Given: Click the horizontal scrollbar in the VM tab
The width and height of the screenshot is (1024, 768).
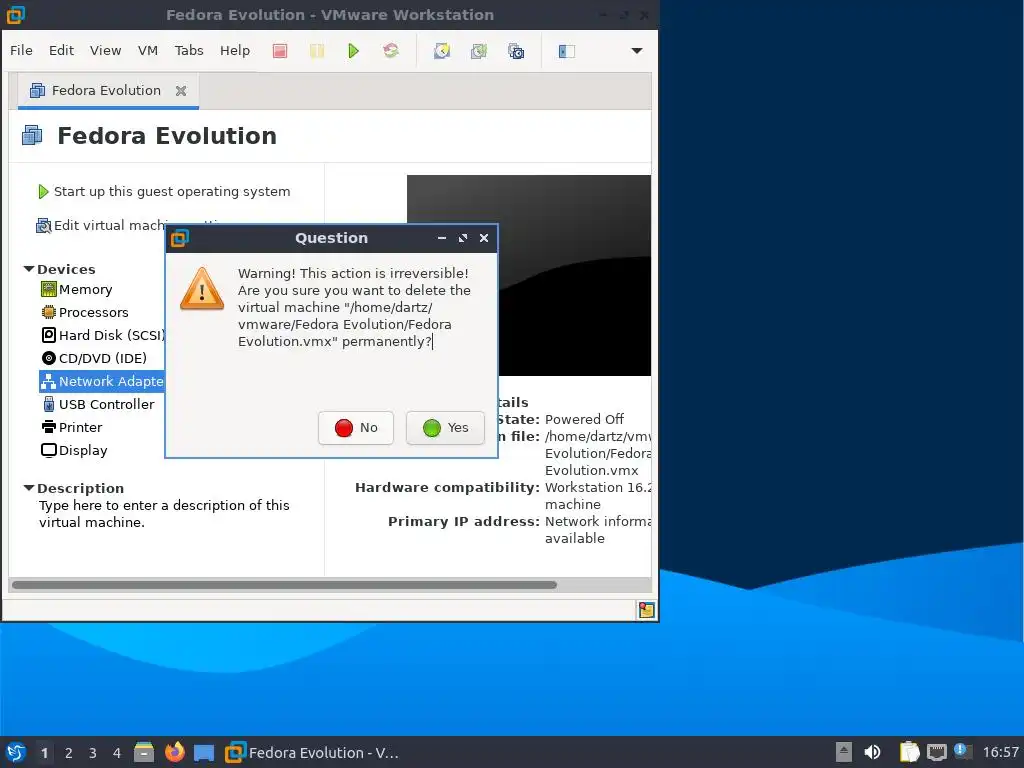Looking at the screenshot, I should (x=284, y=585).
